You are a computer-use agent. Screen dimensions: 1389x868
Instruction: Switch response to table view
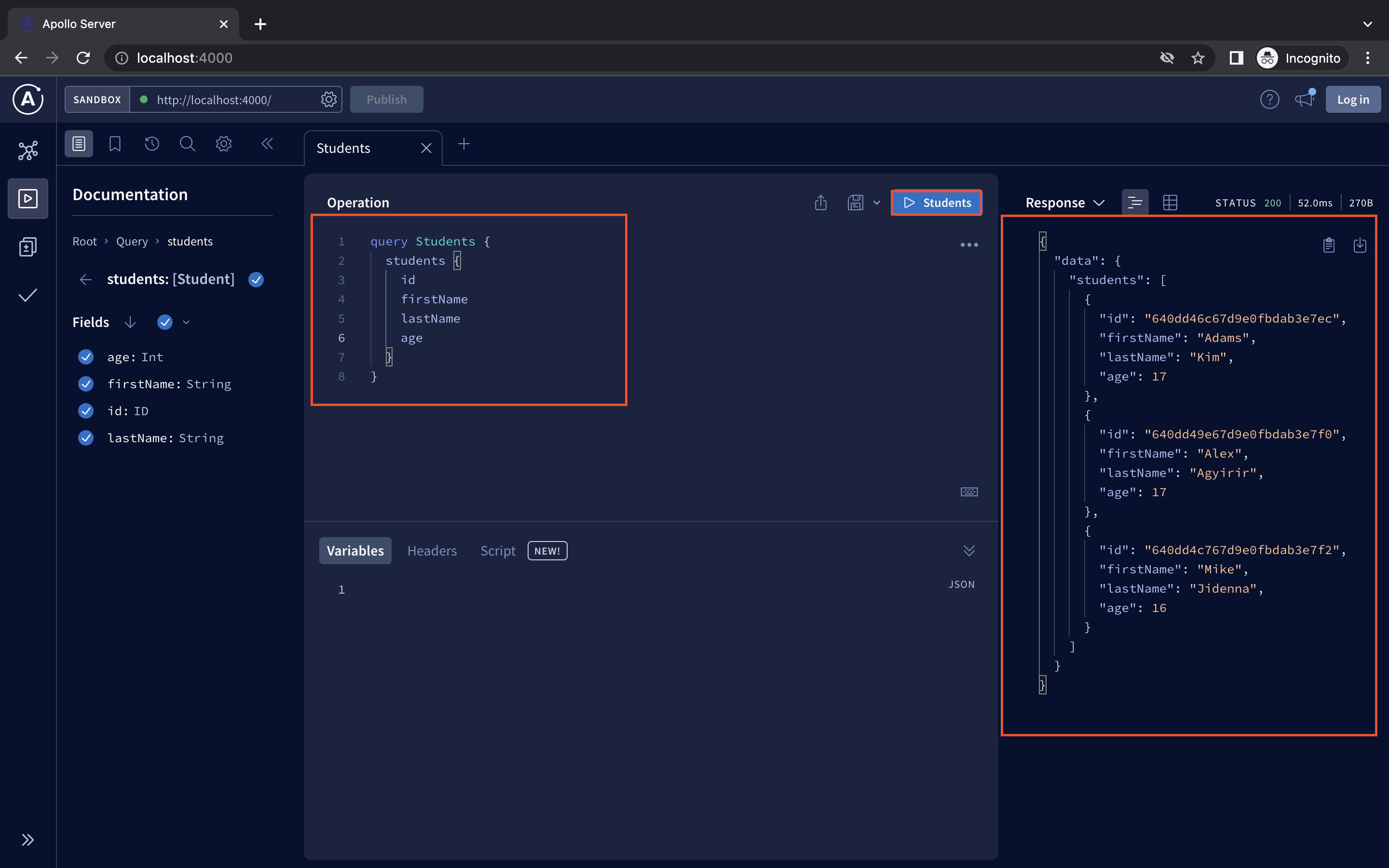coord(1170,203)
